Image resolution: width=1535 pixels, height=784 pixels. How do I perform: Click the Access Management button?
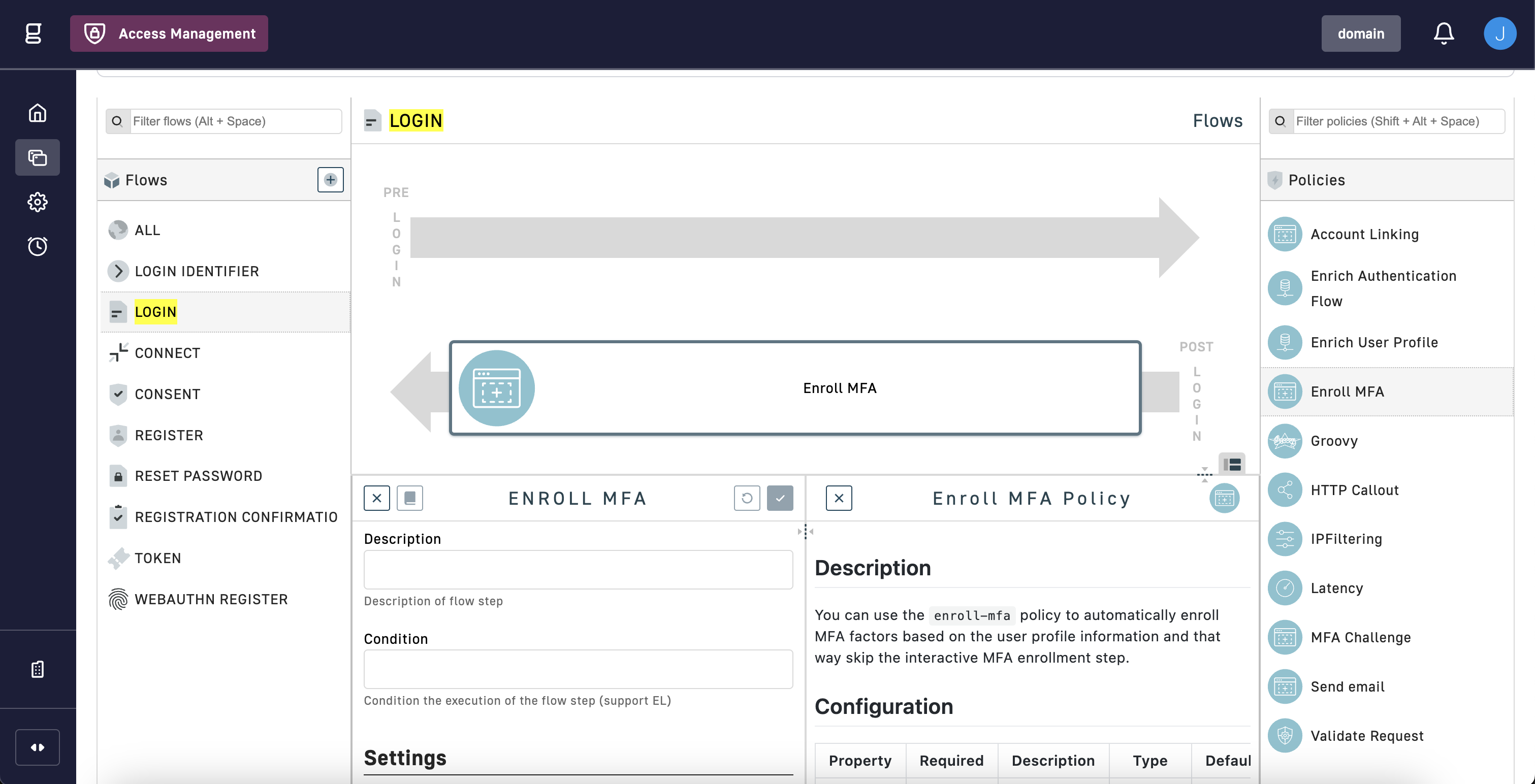(x=169, y=34)
